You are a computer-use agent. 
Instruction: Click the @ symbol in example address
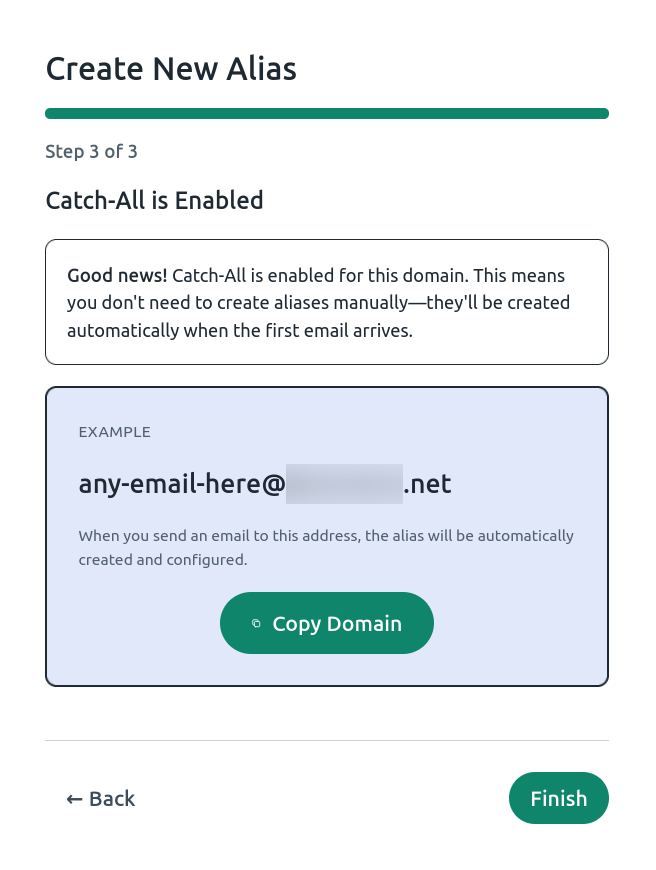tap(273, 484)
